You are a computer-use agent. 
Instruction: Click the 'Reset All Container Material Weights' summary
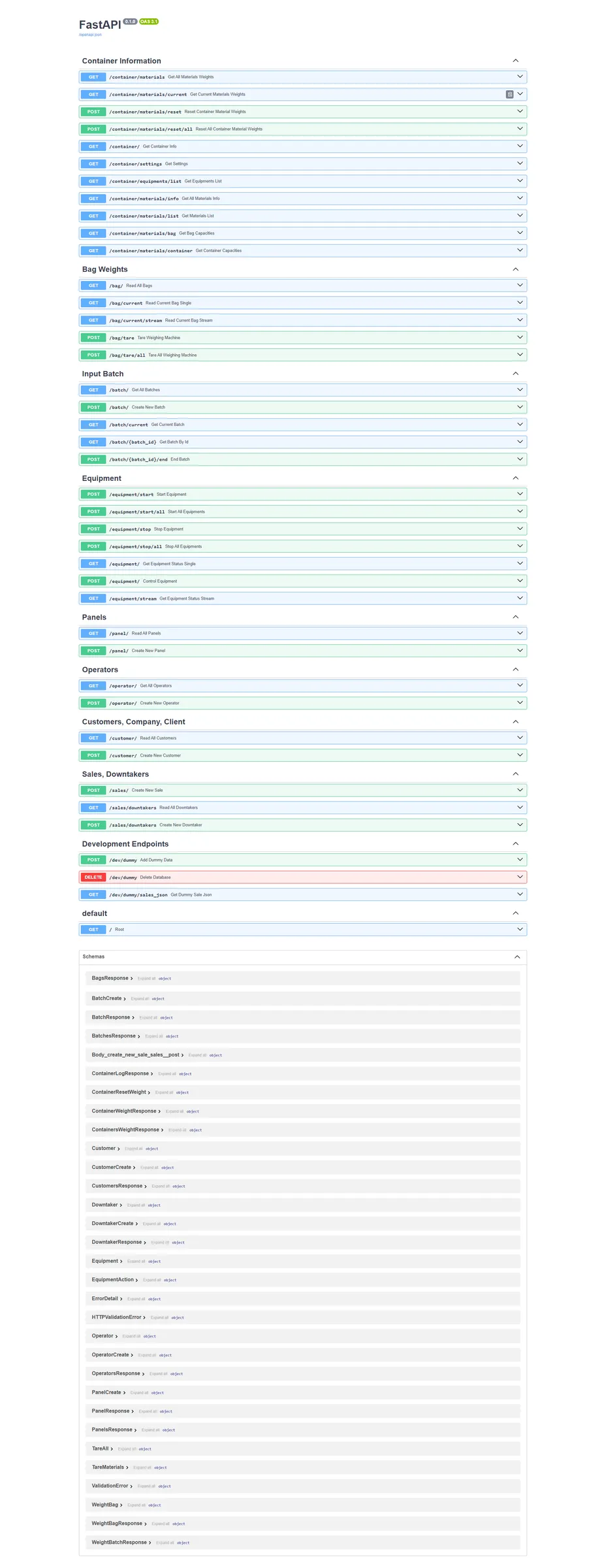229,129
